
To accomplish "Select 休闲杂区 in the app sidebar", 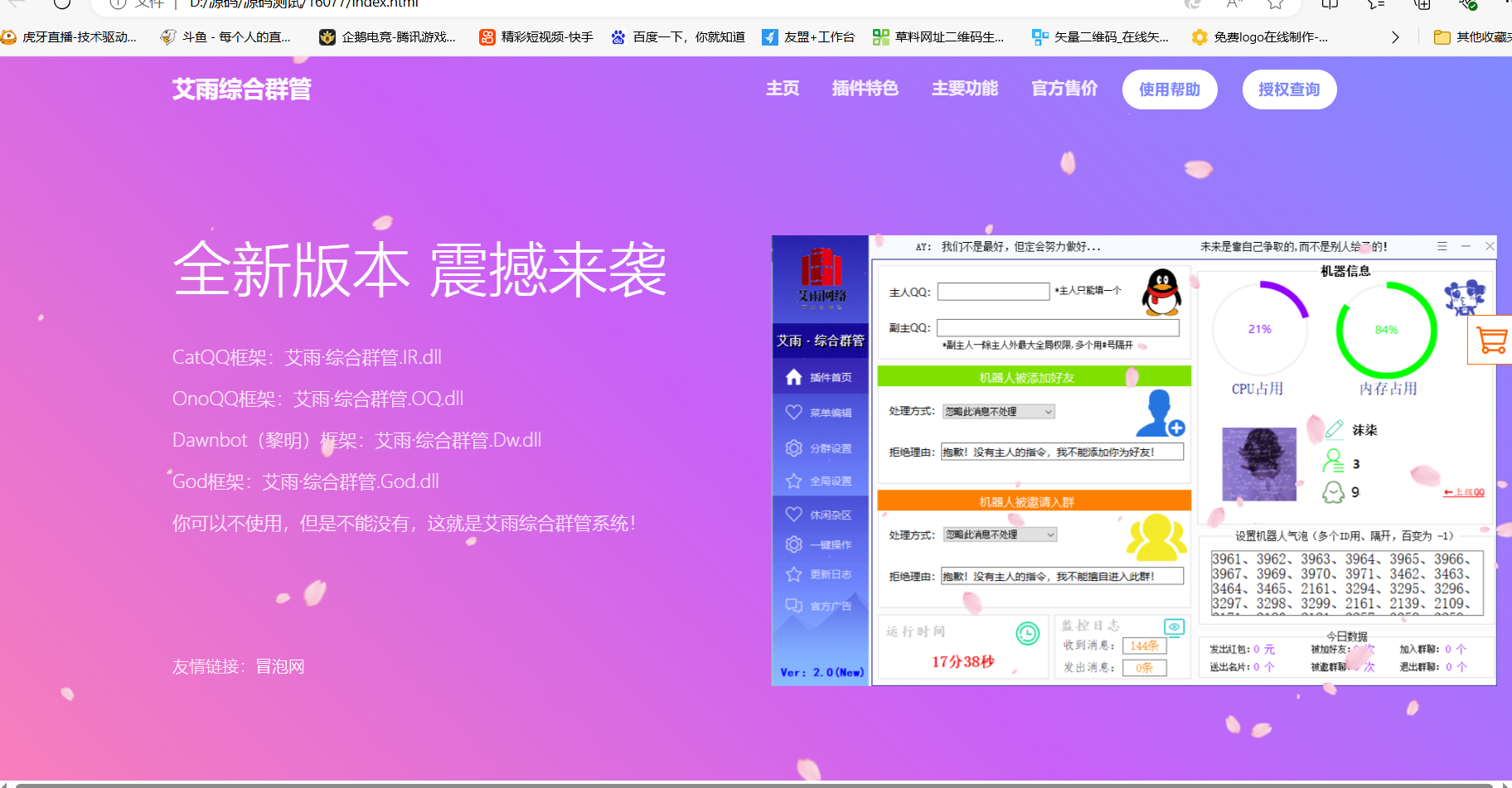I will point(820,515).
